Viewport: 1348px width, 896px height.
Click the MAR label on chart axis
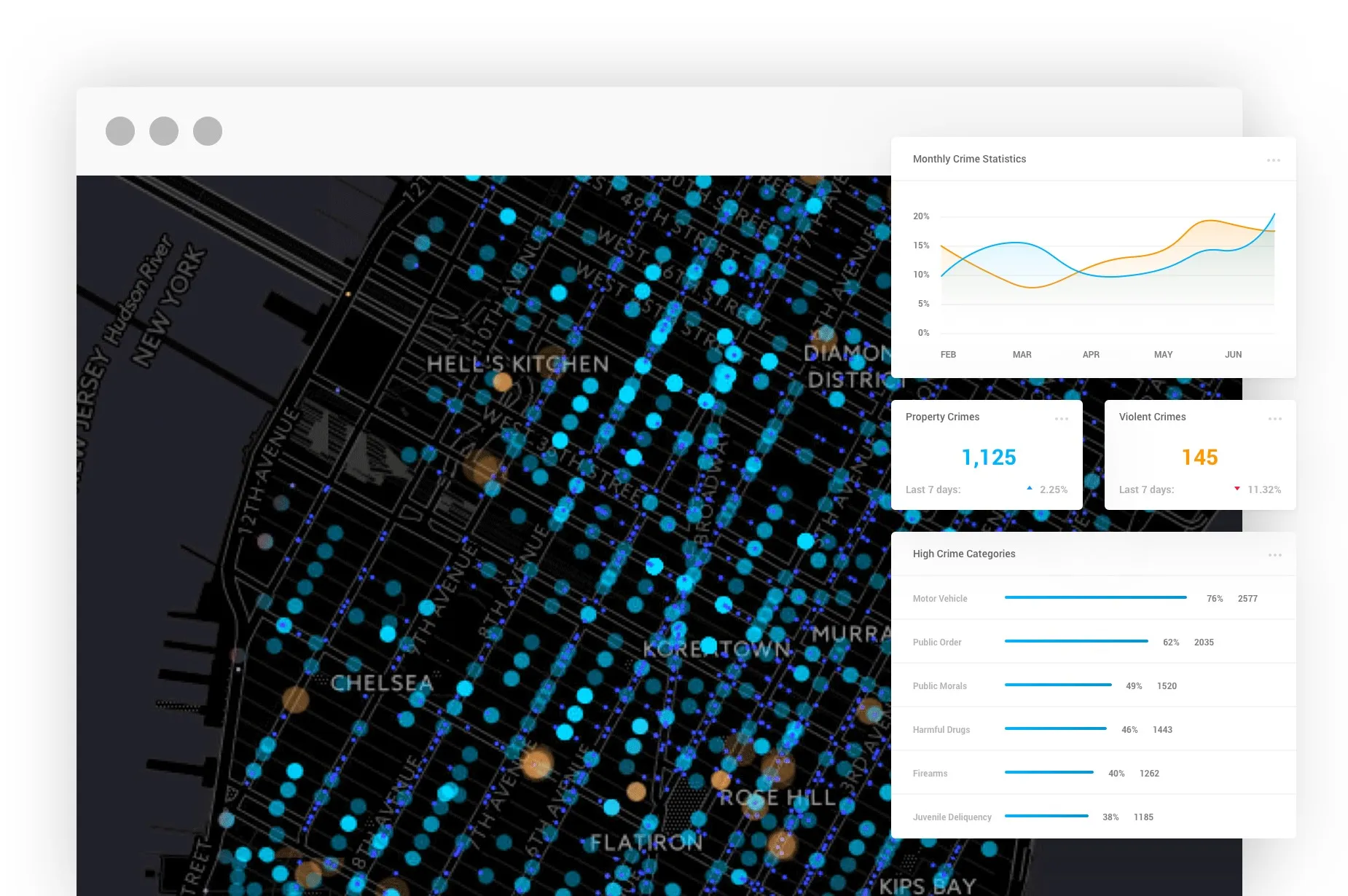(1022, 355)
